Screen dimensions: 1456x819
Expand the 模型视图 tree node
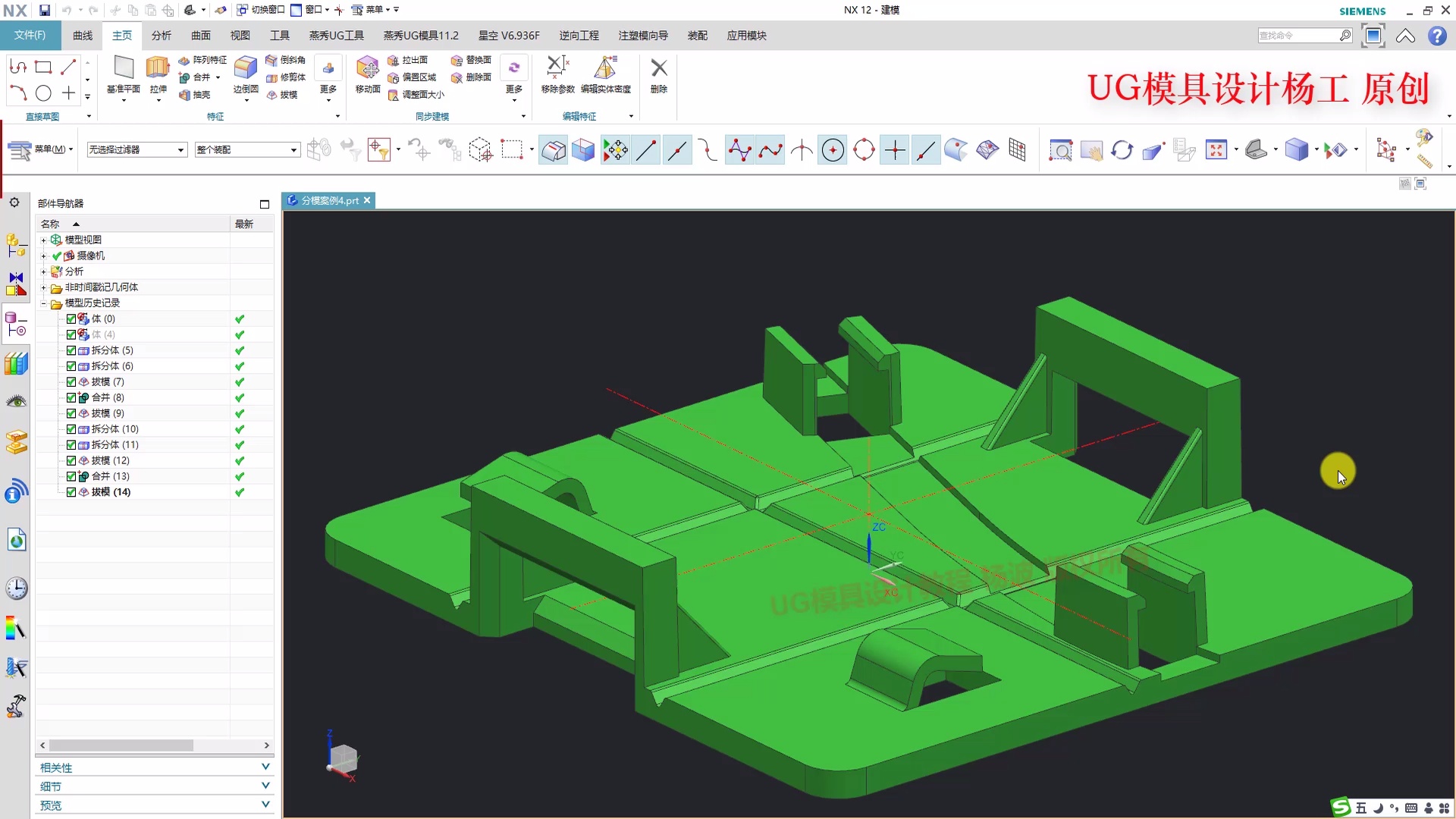pos(43,240)
